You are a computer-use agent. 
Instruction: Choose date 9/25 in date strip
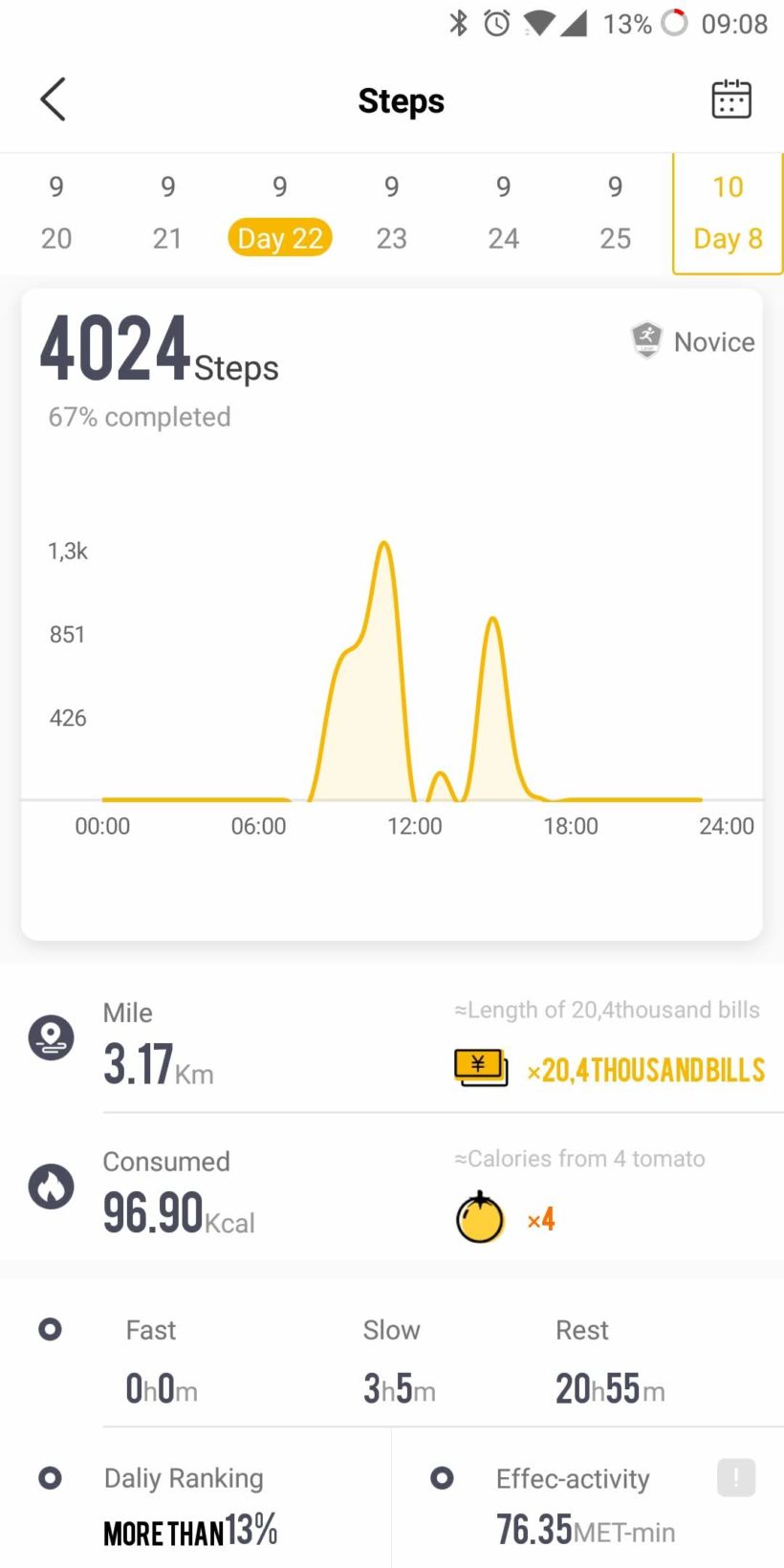(616, 213)
